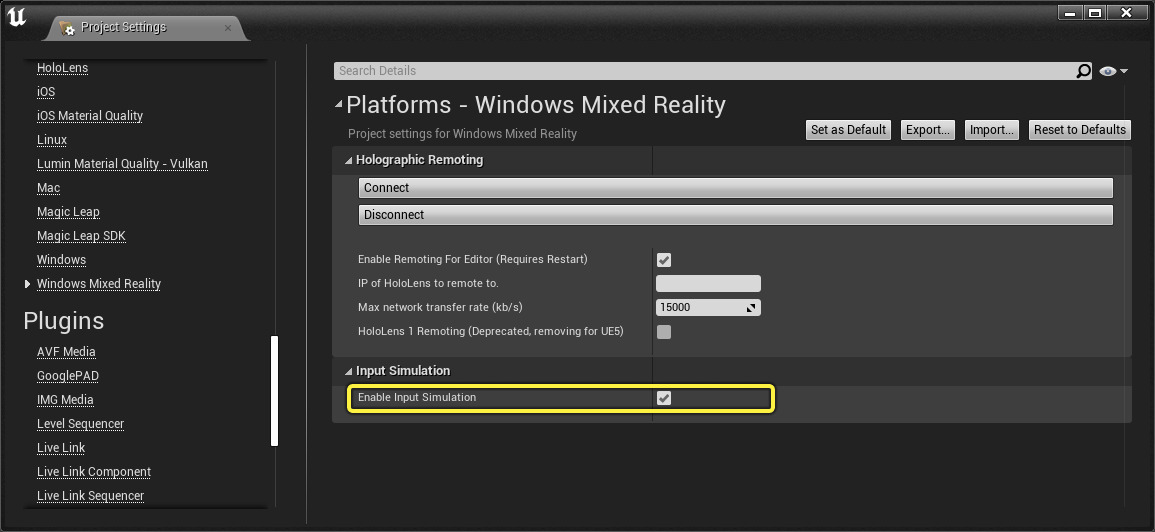This screenshot has width=1155, height=532.
Task: Open HoloLens platform settings
Action: pyautogui.click(x=63, y=68)
